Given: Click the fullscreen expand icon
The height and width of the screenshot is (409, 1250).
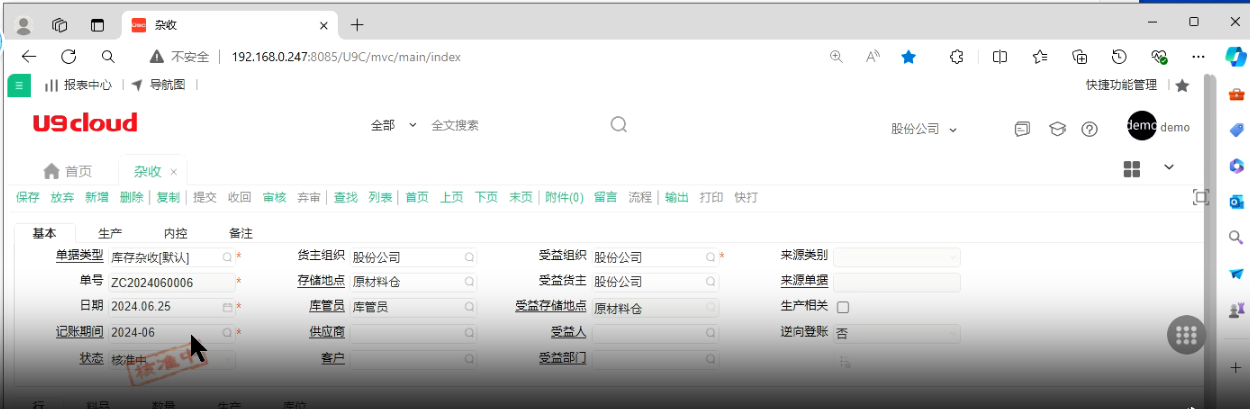Looking at the screenshot, I should pos(1201,198).
